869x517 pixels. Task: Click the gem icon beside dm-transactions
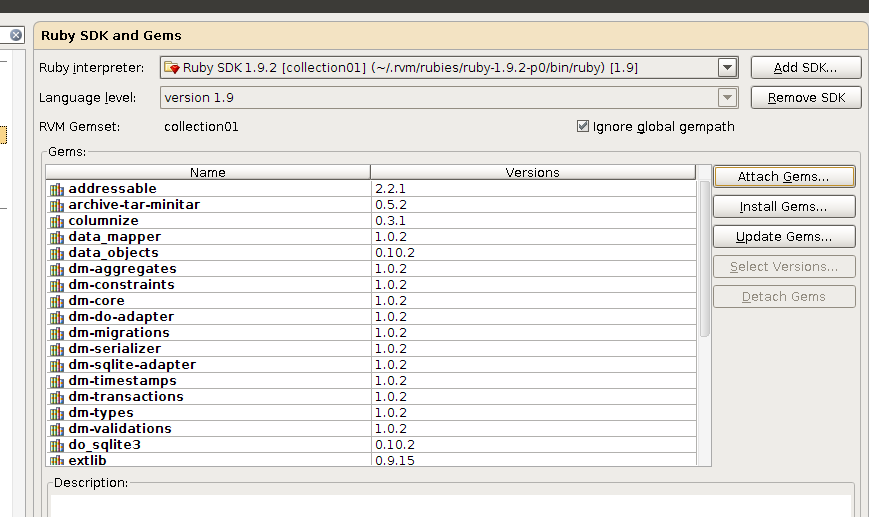pos(57,398)
